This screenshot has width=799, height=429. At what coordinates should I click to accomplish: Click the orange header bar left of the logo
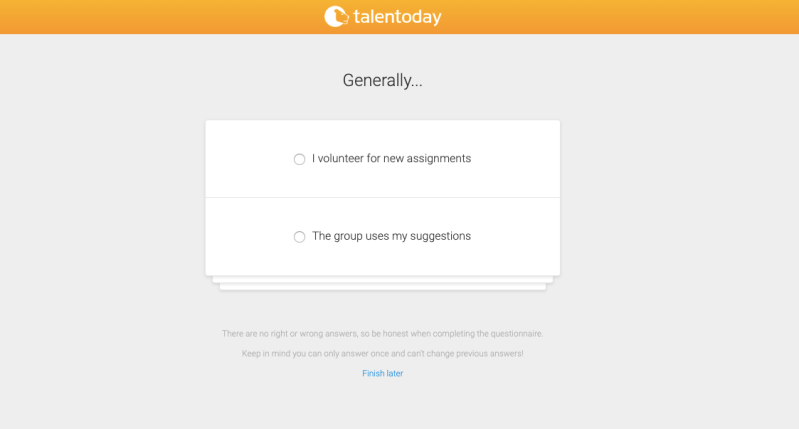(150, 17)
